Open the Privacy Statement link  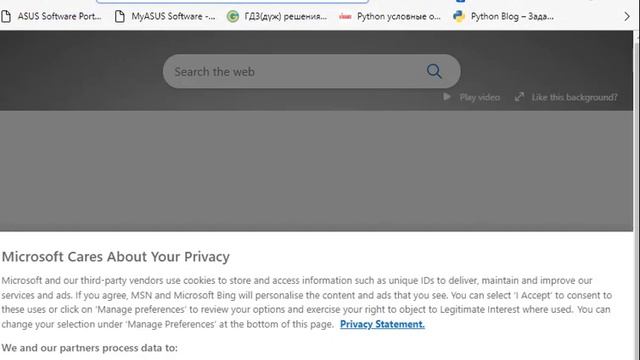click(382, 324)
